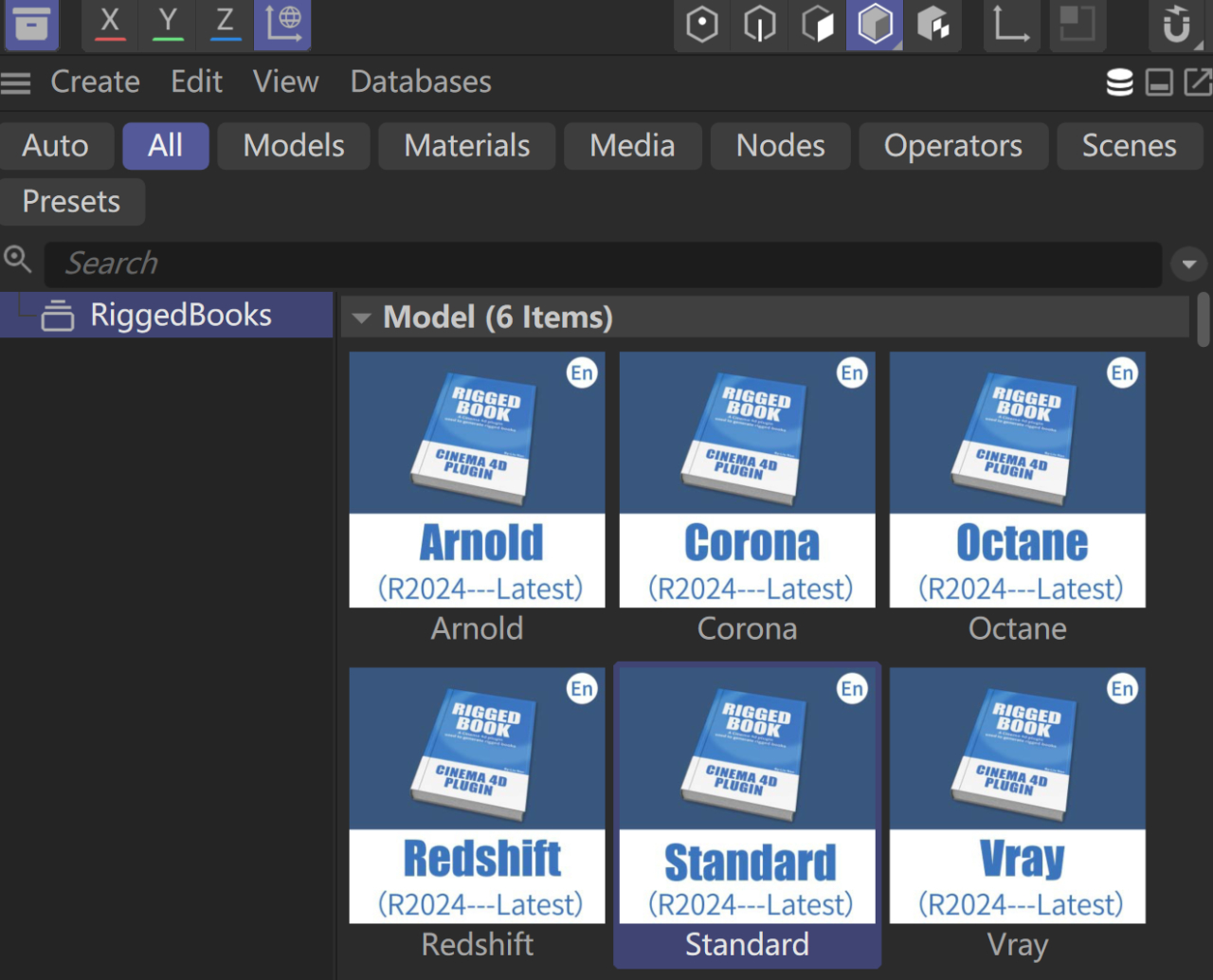1213x980 pixels.
Task: Toggle the X axis lock
Action: tap(110, 26)
